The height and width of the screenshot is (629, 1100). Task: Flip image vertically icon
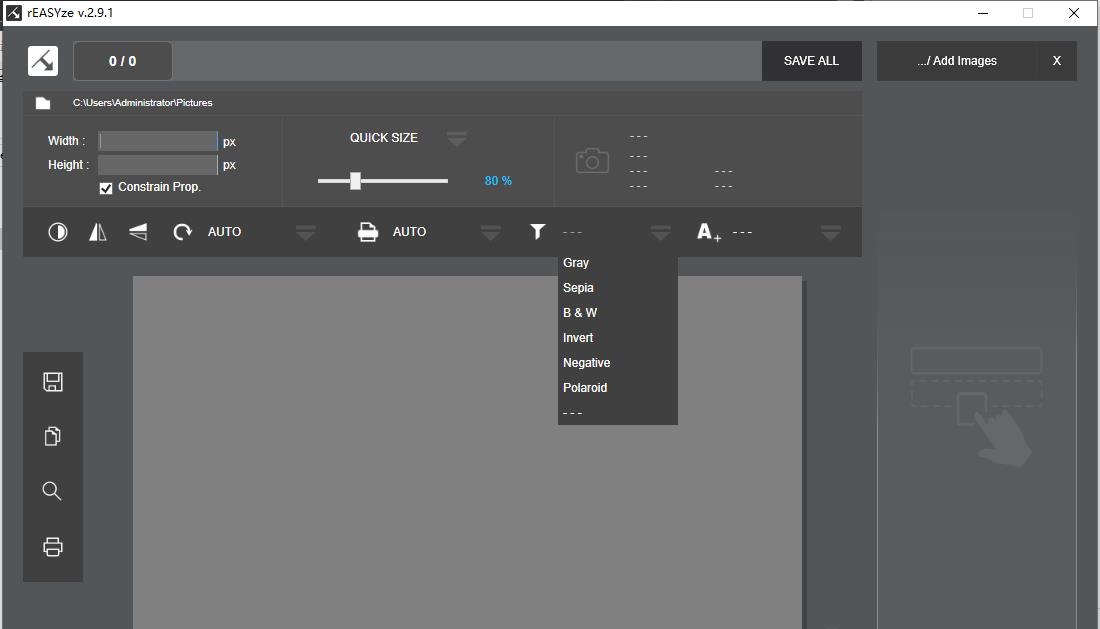click(x=138, y=232)
